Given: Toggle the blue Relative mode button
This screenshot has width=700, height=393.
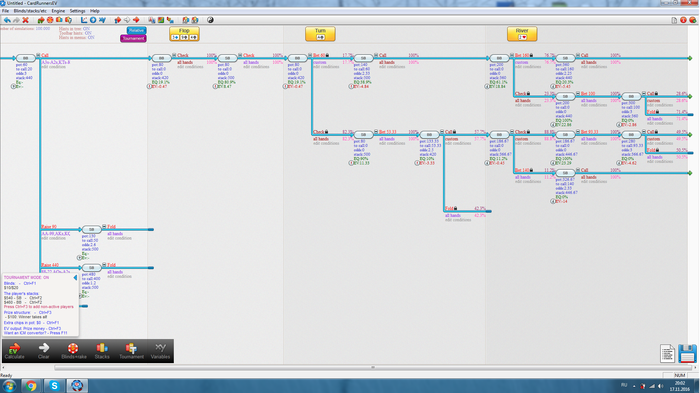Looking at the screenshot, I should pyautogui.click(x=136, y=30).
